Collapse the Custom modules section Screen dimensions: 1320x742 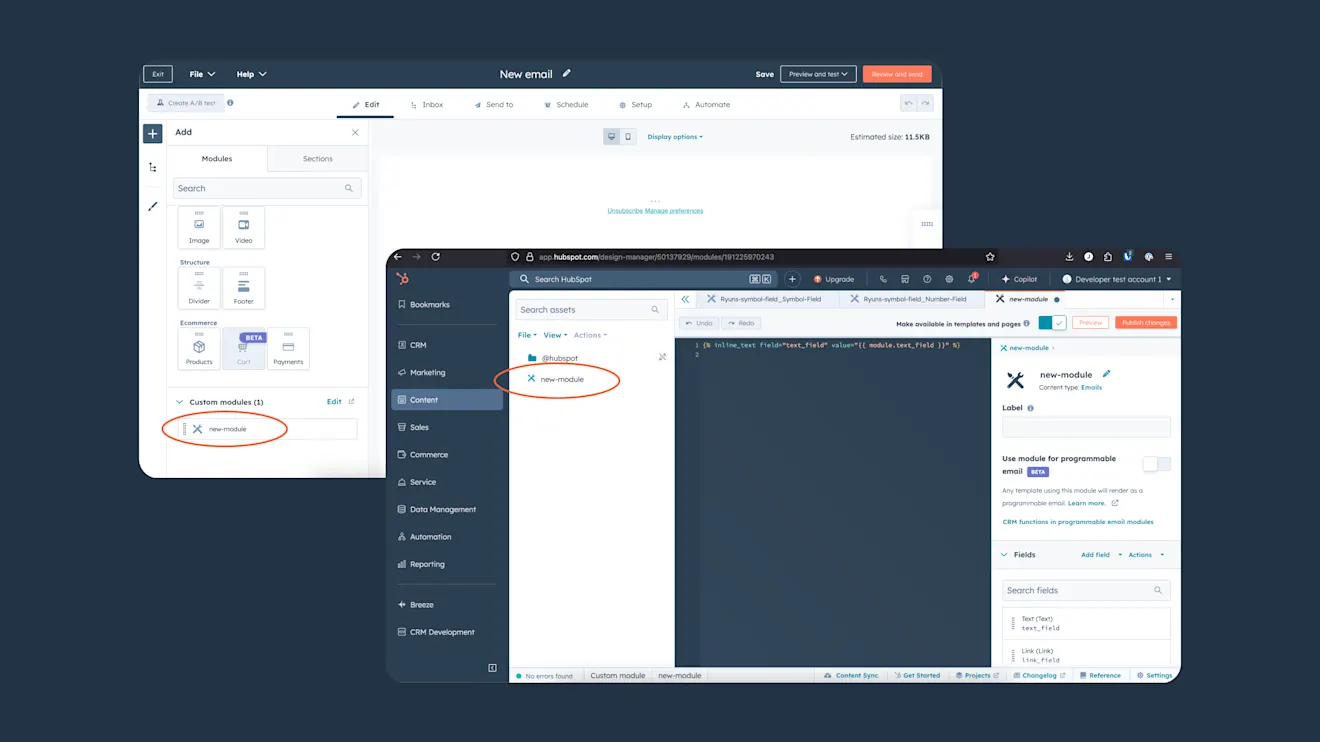[x=180, y=402]
